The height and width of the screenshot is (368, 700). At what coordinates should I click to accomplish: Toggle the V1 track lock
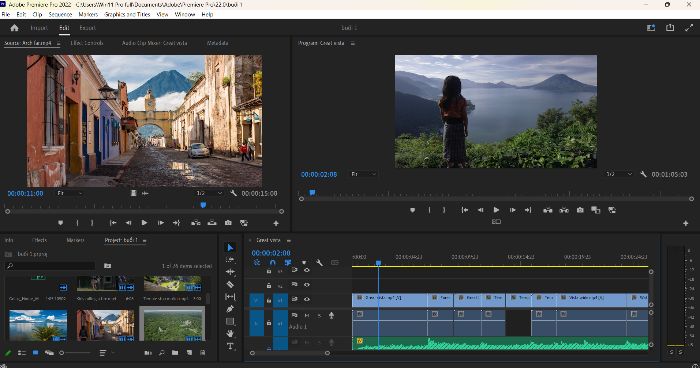coord(269,300)
